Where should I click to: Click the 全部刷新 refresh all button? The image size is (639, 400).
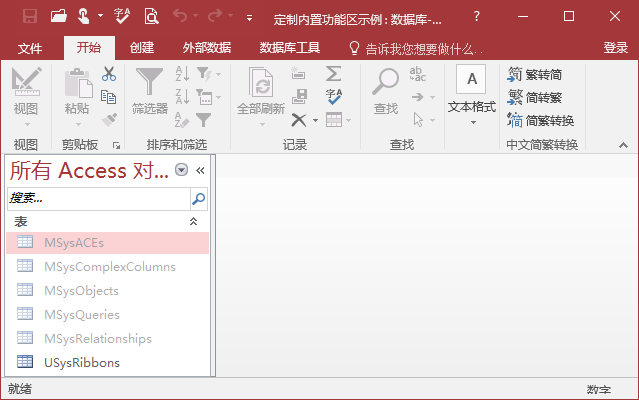[261, 97]
